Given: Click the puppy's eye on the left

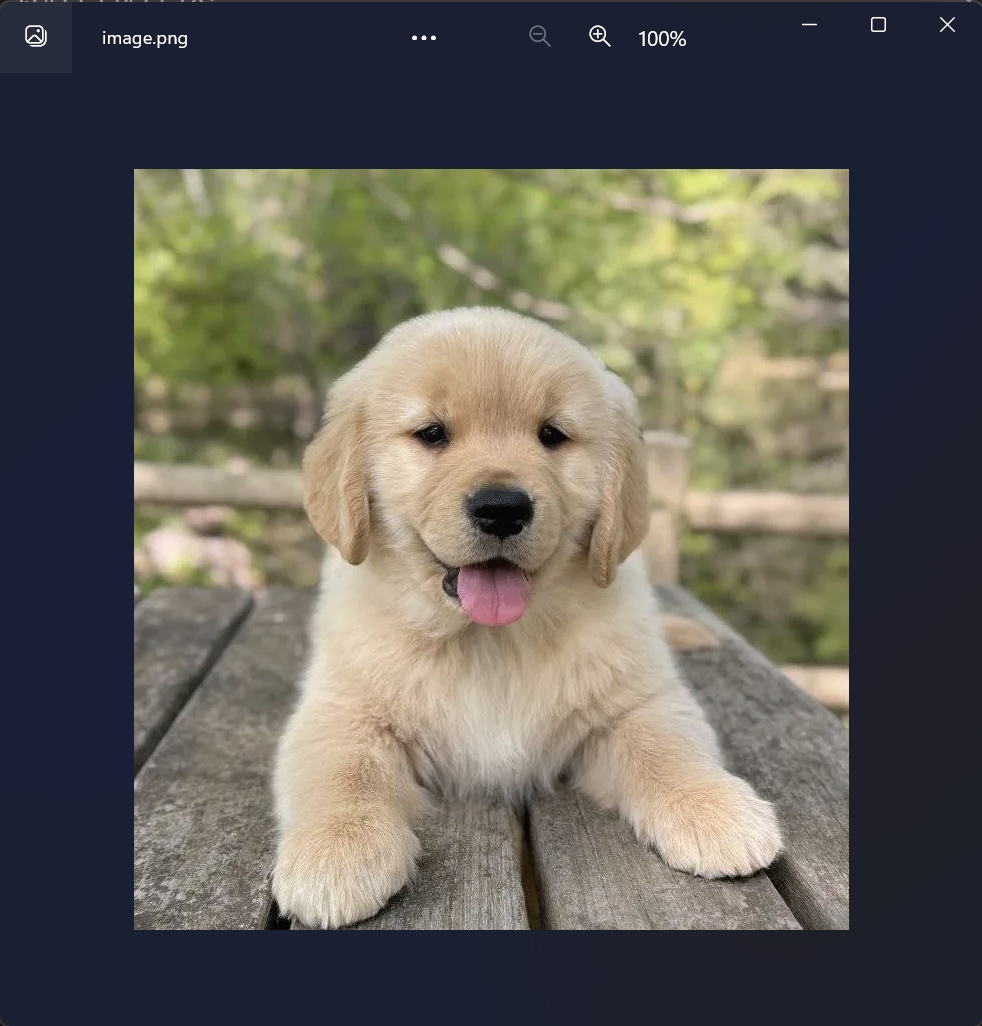Looking at the screenshot, I should pyautogui.click(x=432, y=434).
